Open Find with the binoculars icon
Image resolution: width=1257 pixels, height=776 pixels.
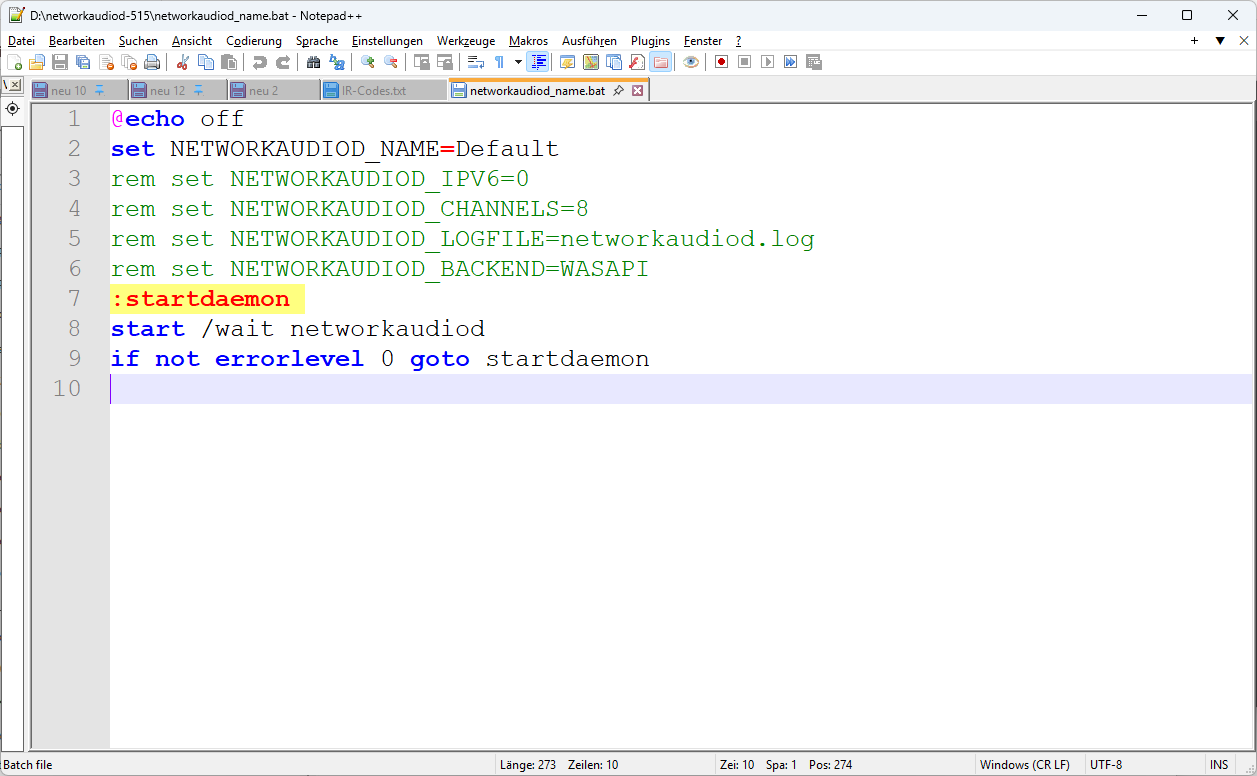click(313, 62)
